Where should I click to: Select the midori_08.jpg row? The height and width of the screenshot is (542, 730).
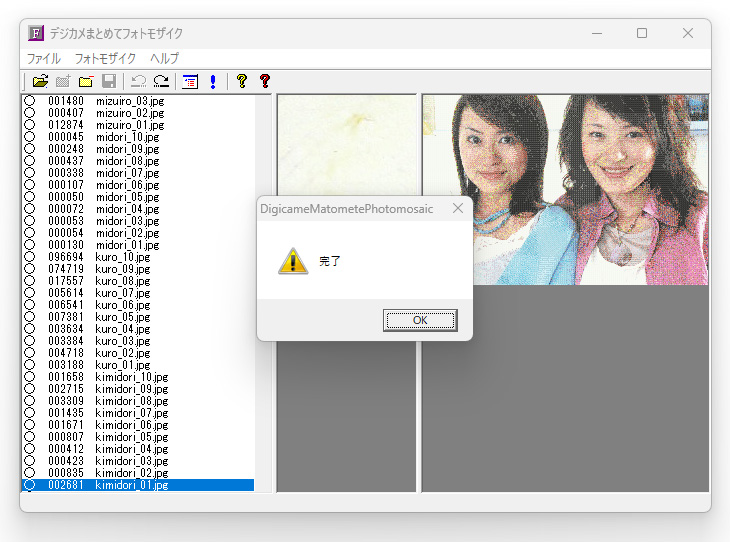click(138, 161)
